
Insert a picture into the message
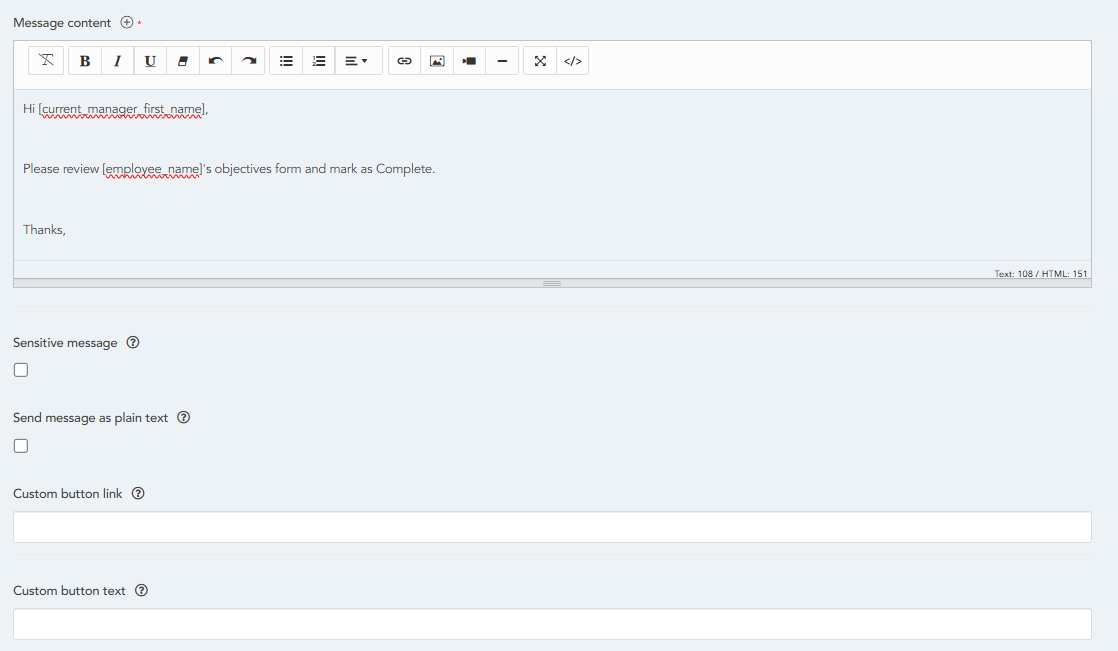coord(437,61)
